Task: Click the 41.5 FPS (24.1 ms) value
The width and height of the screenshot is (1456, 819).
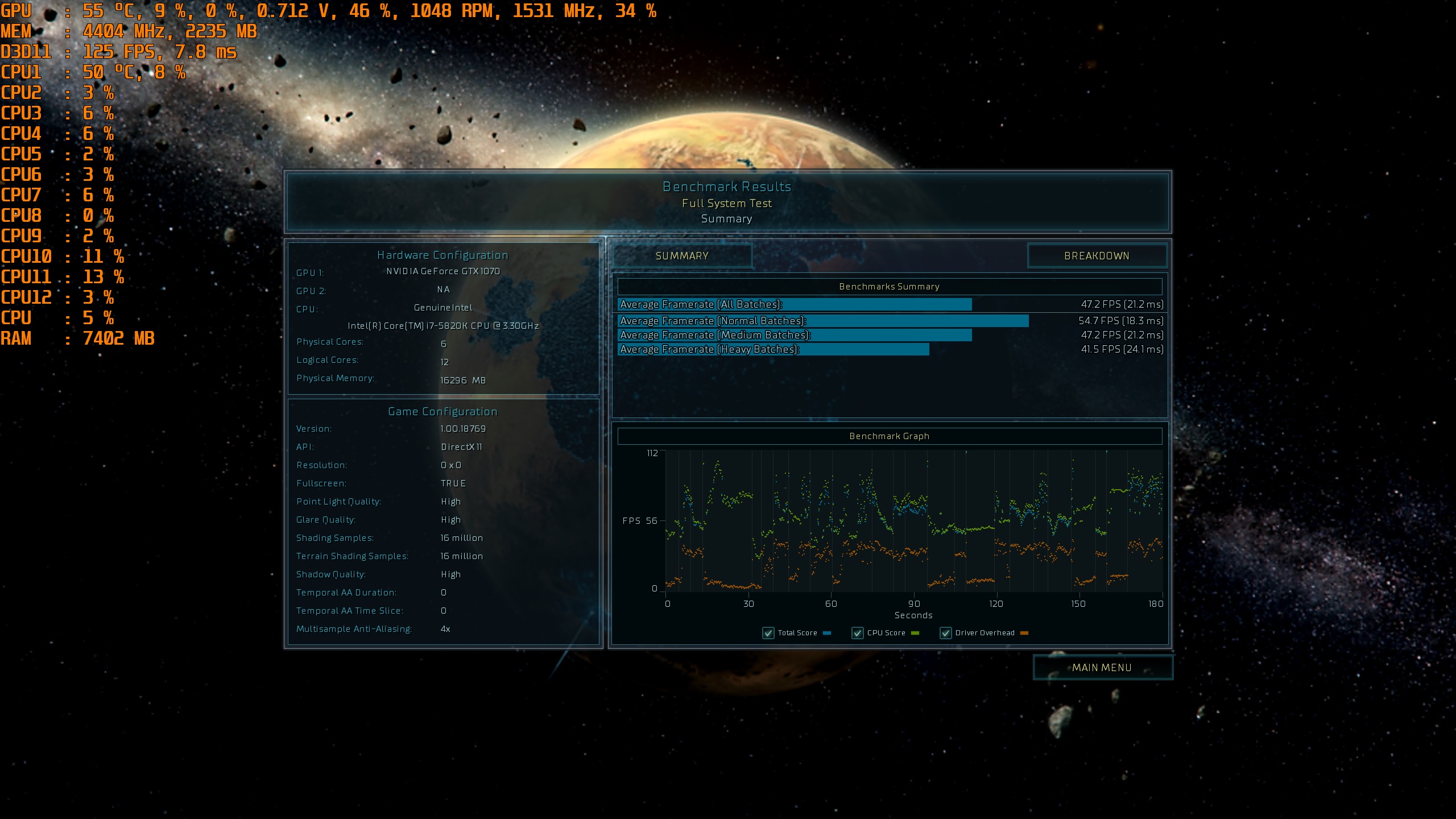Action: (1122, 349)
